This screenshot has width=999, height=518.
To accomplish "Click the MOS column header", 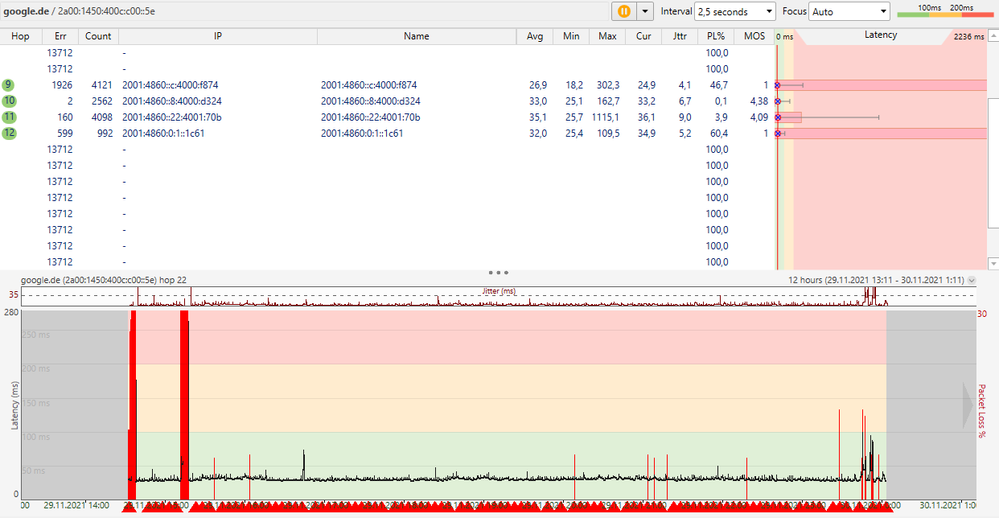I will [753, 36].
